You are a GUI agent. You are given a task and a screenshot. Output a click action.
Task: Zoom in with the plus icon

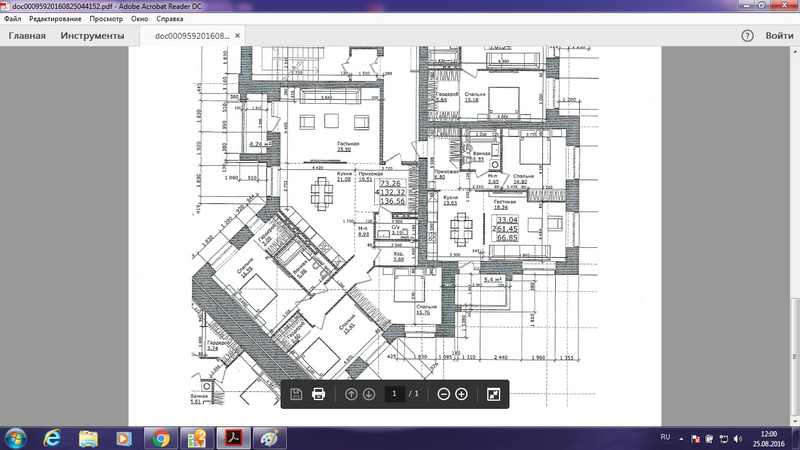(461, 394)
